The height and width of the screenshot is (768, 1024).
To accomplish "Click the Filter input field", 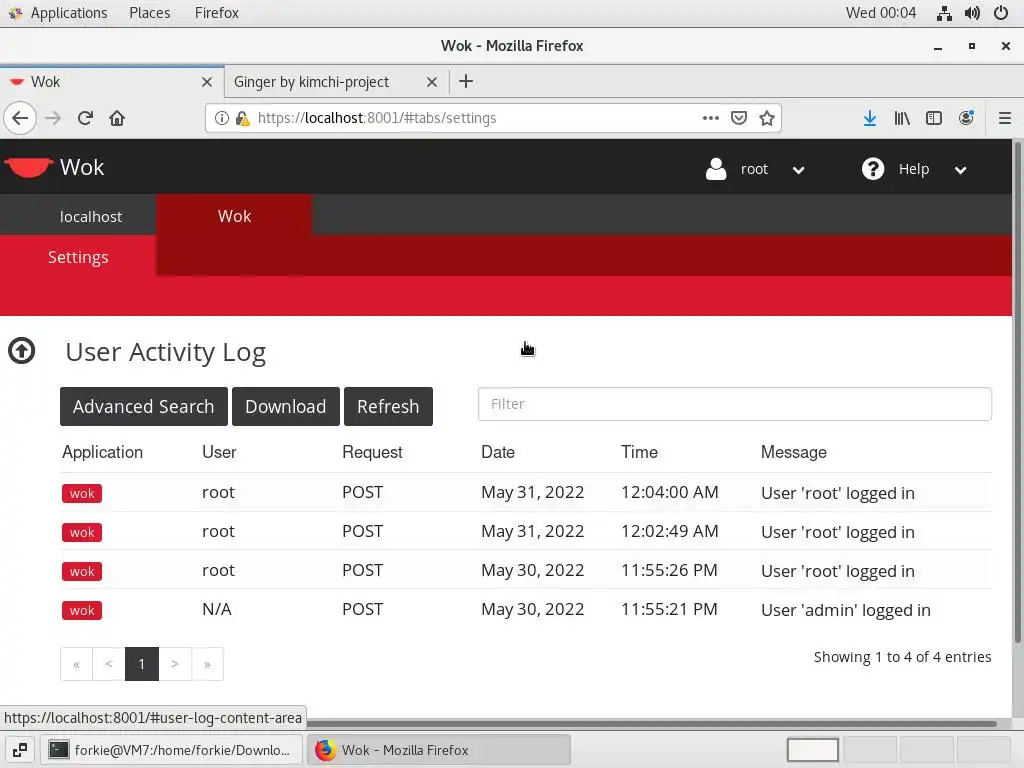I will pyautogui.click(x=735, y=404).
